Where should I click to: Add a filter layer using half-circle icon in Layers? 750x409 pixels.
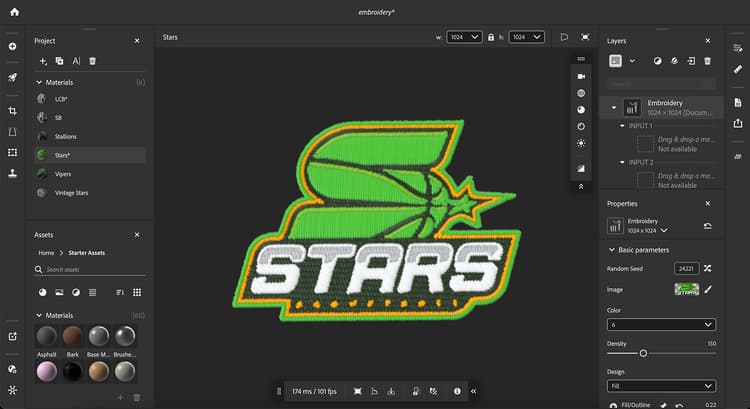click(658, 61)
